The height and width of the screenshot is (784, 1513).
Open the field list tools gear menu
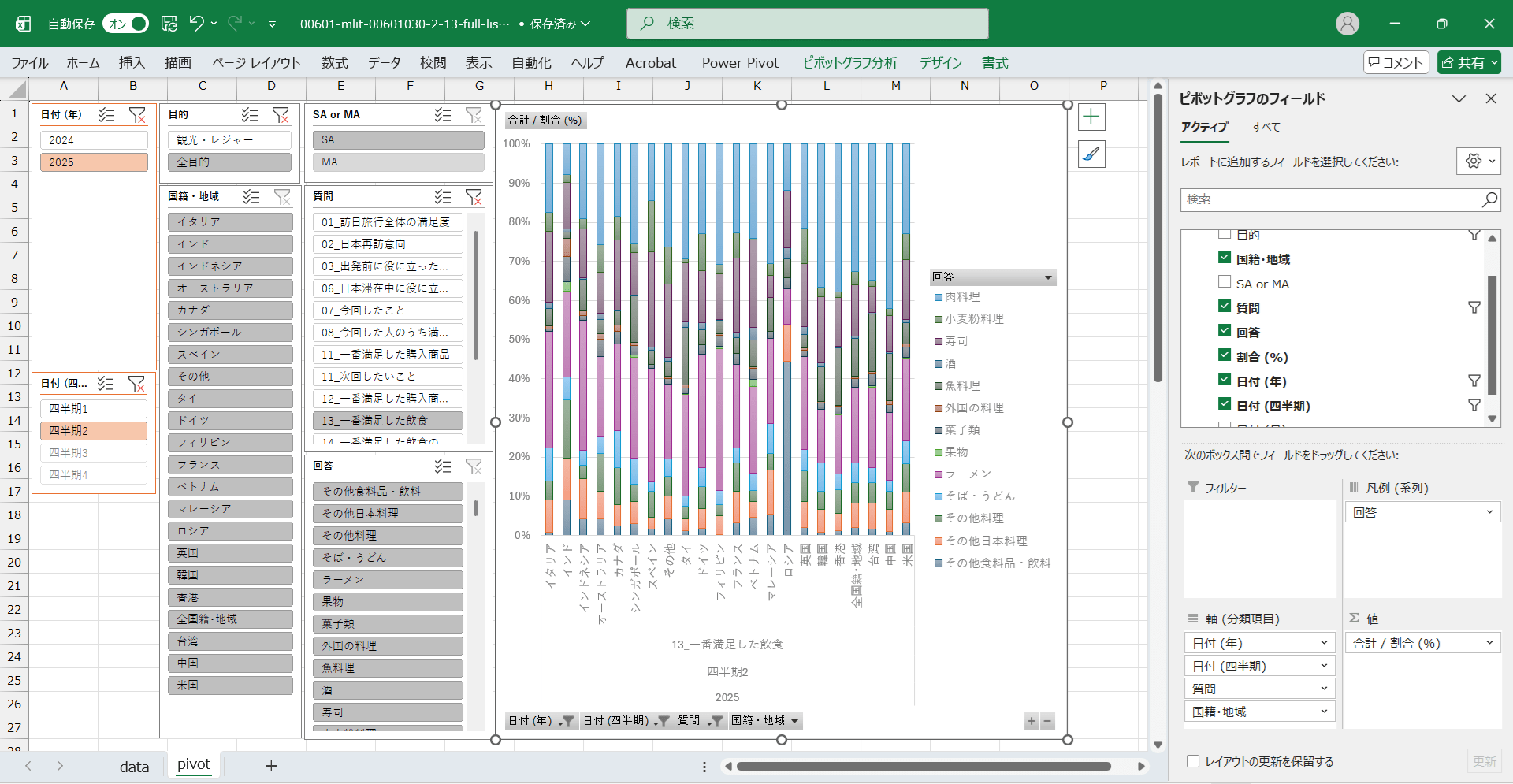(x=1478, y=162)
